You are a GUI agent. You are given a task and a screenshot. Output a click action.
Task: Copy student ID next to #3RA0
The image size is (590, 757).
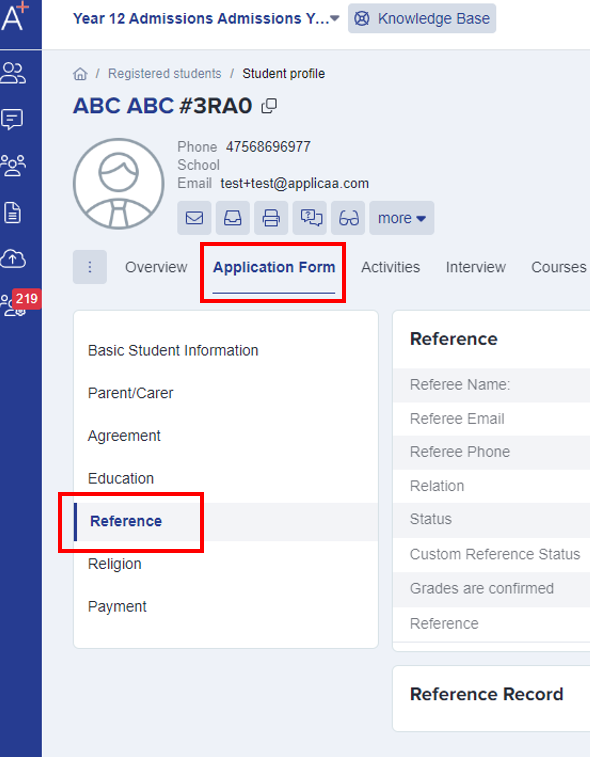coord(269,106)
